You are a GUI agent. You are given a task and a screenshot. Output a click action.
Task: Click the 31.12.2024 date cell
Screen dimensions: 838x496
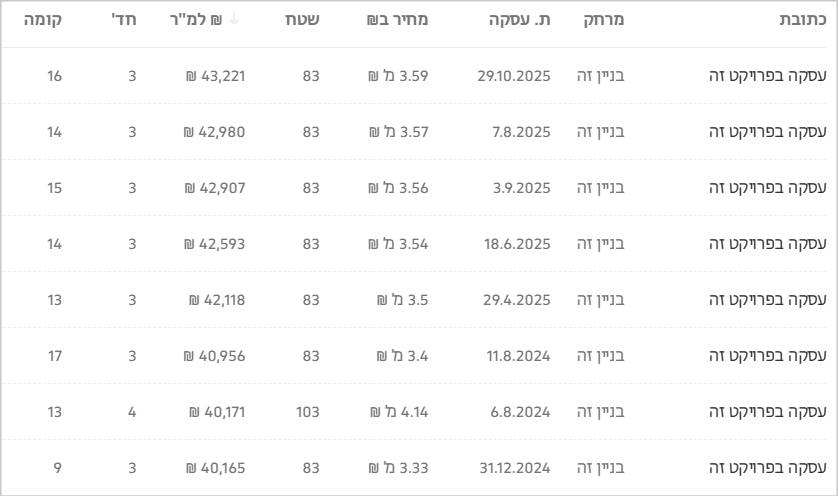click(514, 467)
